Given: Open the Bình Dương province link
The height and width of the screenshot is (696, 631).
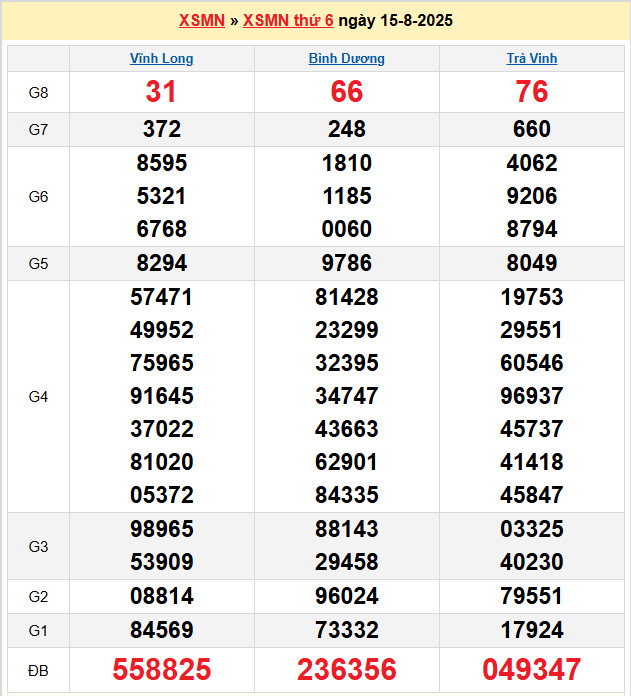Looking at the screenshot, I should click(x=347, y=59).
